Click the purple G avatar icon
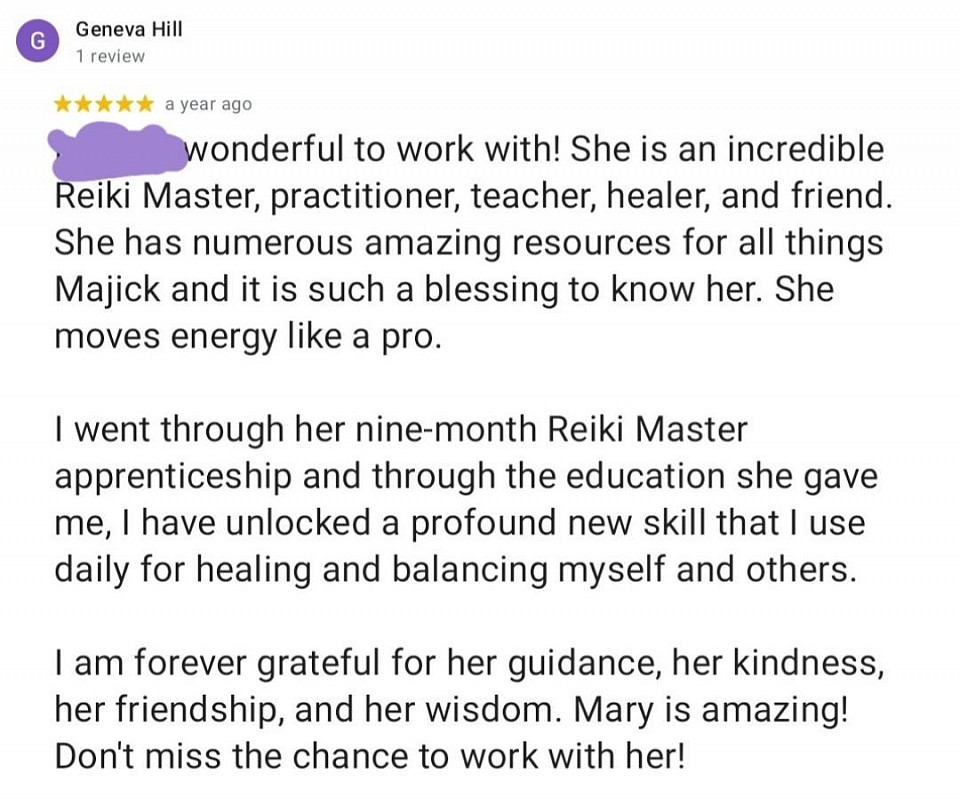This screenshot has height=807, width=960. 38,41
